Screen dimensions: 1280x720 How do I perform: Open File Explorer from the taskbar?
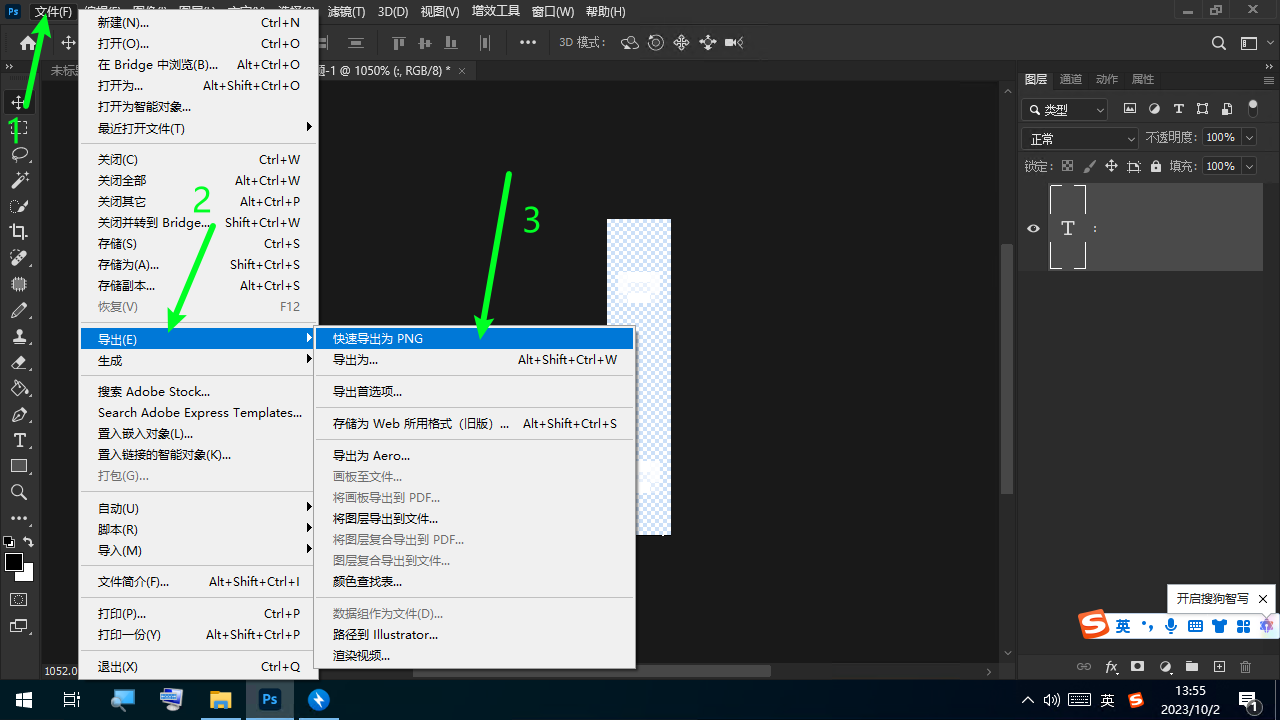[219, 699]
